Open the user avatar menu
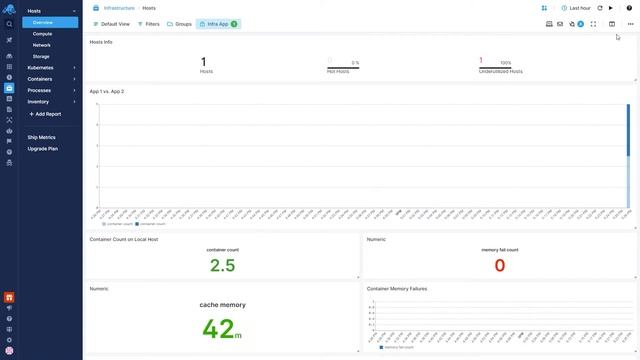640x360 pixels. [x=9, y=351]
